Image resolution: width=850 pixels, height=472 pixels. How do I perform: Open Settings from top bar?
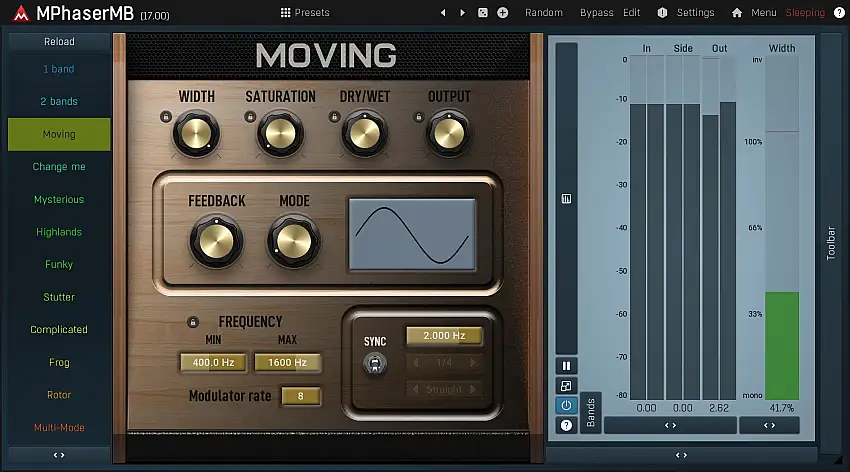[695, 12]
